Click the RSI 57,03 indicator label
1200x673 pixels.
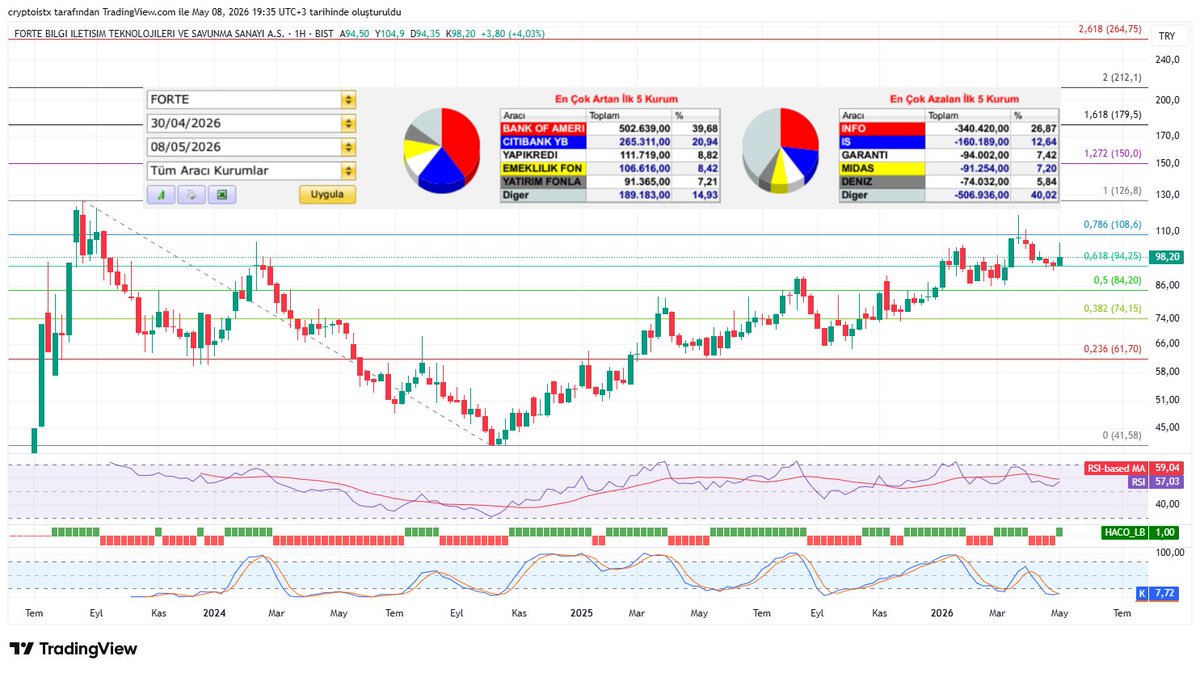point(1155,481)
